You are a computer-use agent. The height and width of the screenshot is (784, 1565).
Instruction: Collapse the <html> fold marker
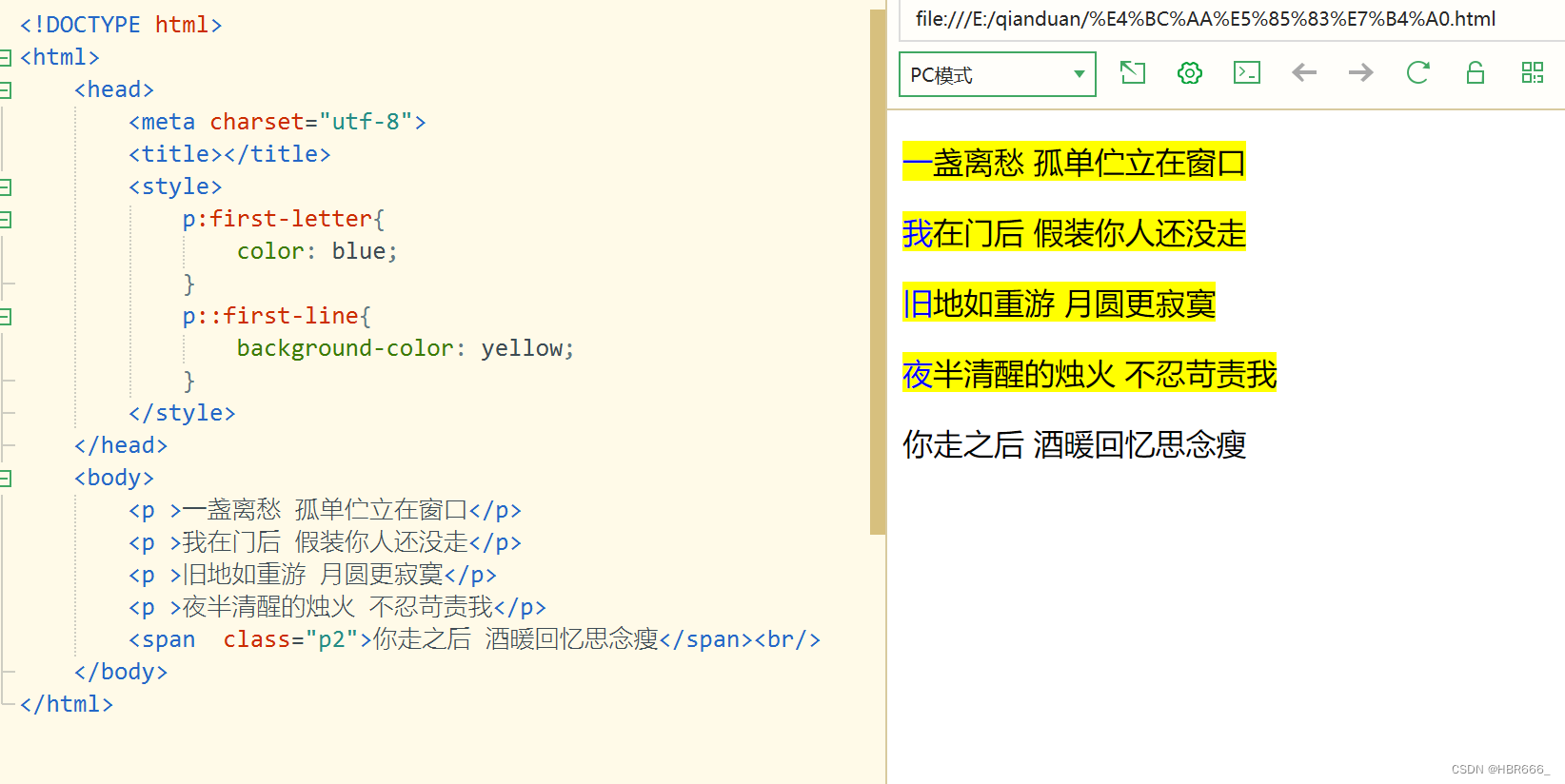(5, 58)
